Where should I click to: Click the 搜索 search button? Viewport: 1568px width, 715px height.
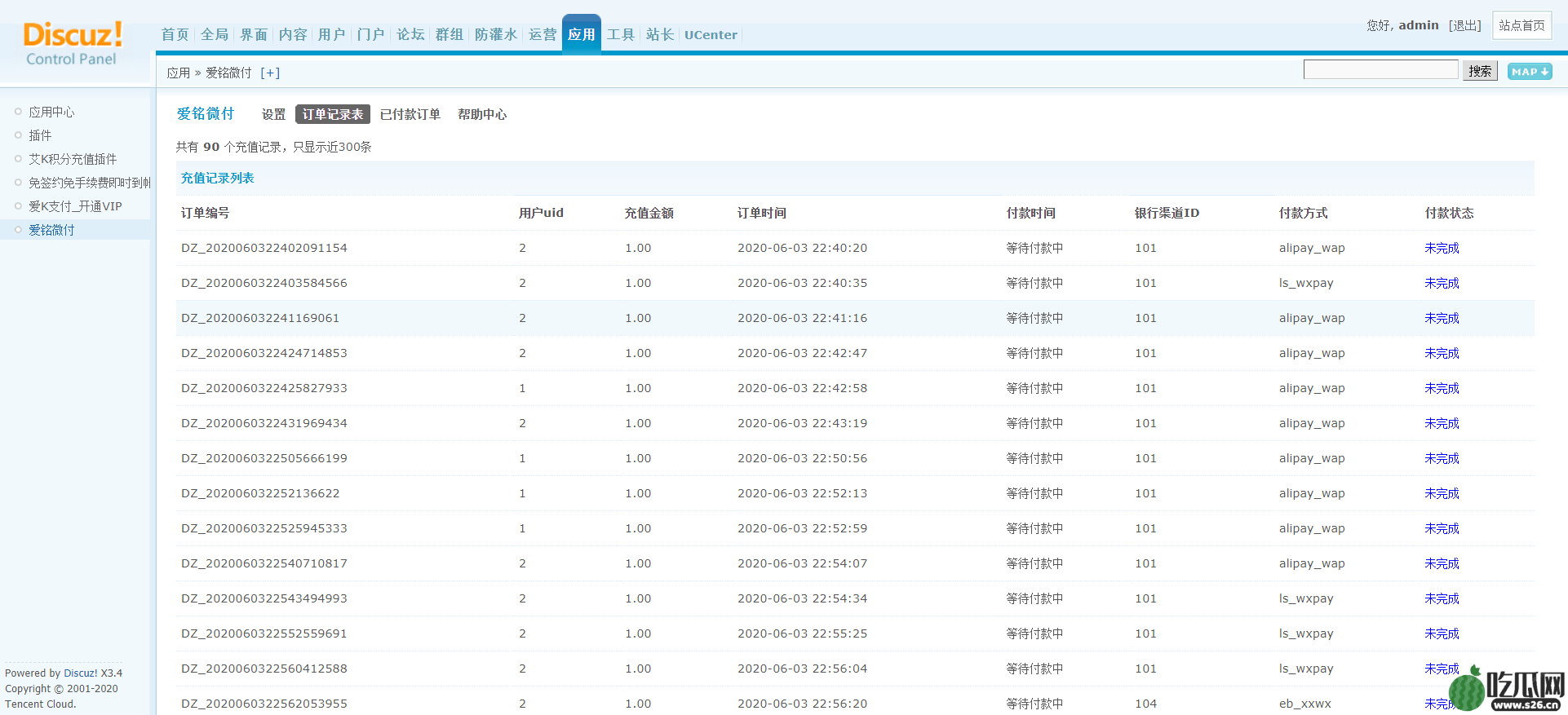(x=1480, y=71)
